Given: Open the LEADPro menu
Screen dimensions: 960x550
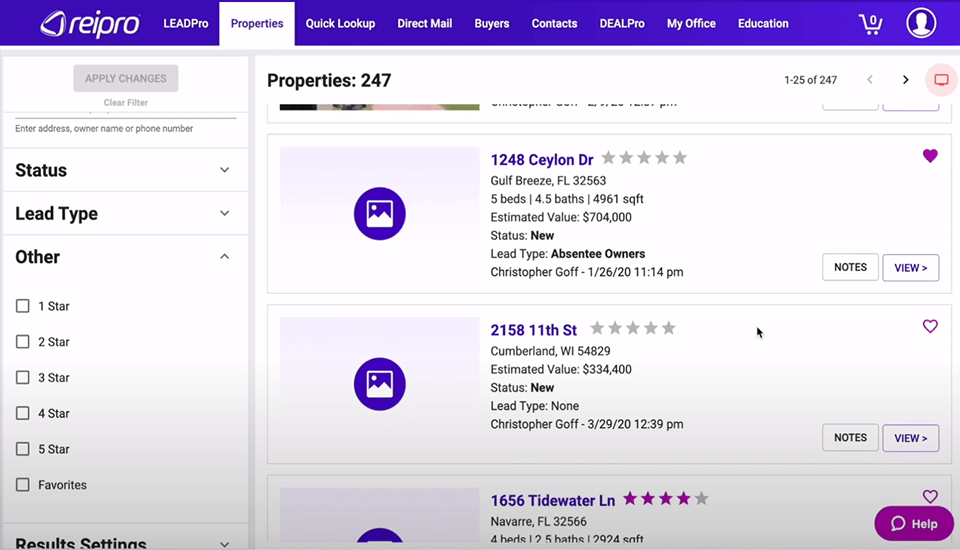Looking at the screenshot, I should tap(186, 23).
